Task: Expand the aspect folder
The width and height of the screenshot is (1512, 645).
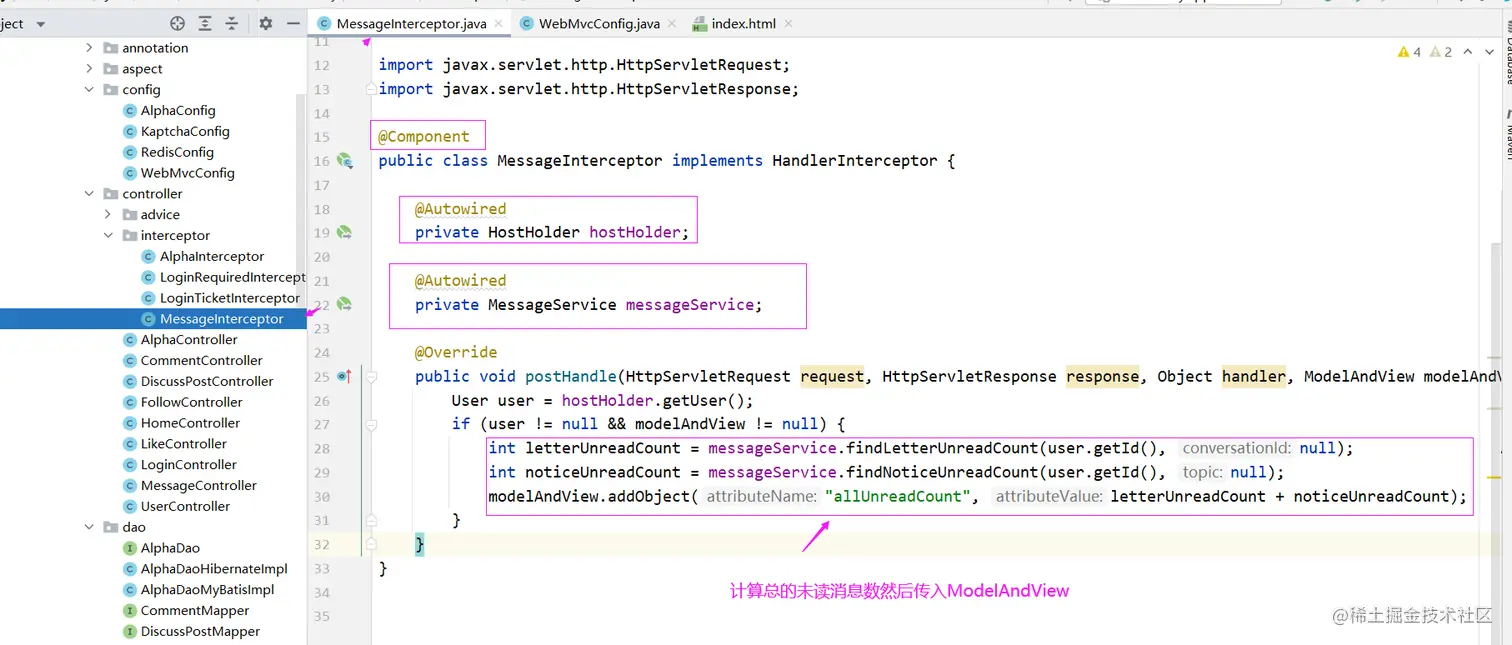Action: [89, 69]
